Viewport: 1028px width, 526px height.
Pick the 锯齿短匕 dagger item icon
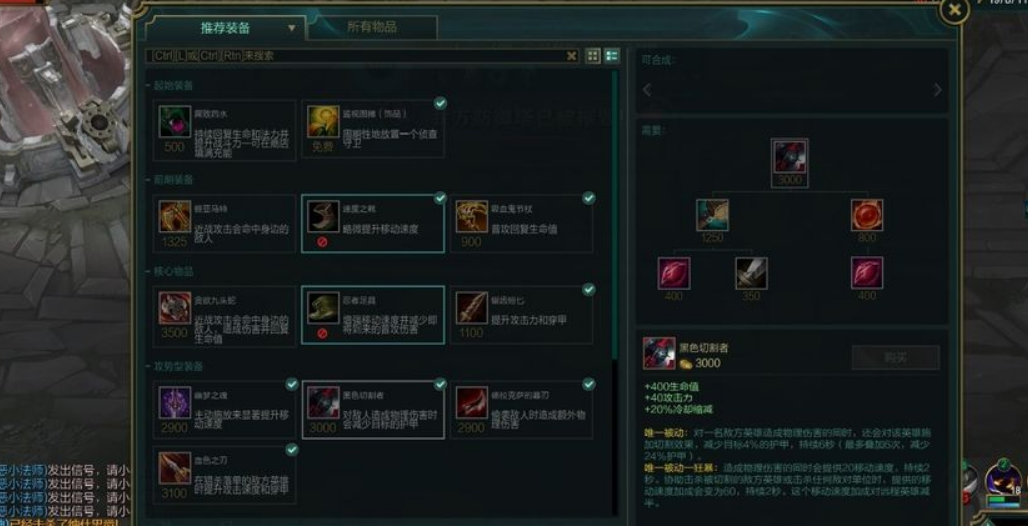[x=472, y=308]
